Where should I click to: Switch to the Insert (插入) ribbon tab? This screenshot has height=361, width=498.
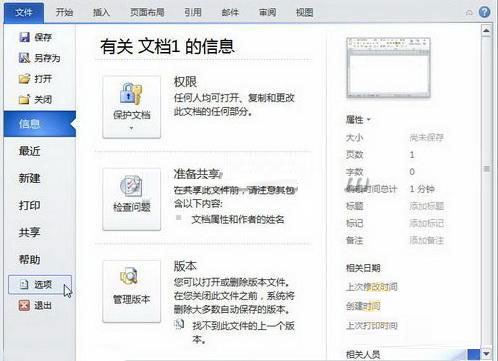pyautogui.click(x=101, y=12)
